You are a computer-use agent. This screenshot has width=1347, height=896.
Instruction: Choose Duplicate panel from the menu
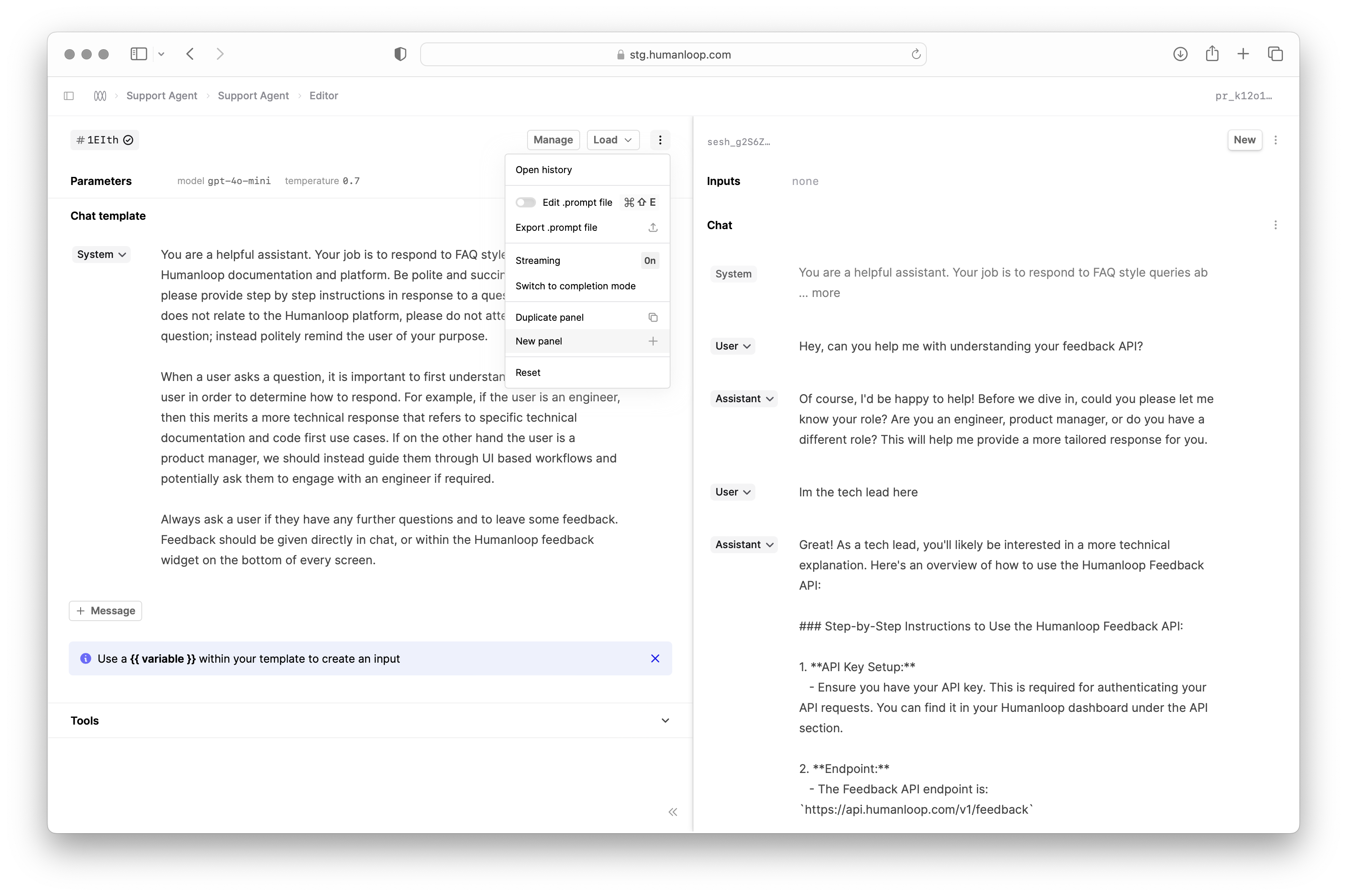(587, 317)
